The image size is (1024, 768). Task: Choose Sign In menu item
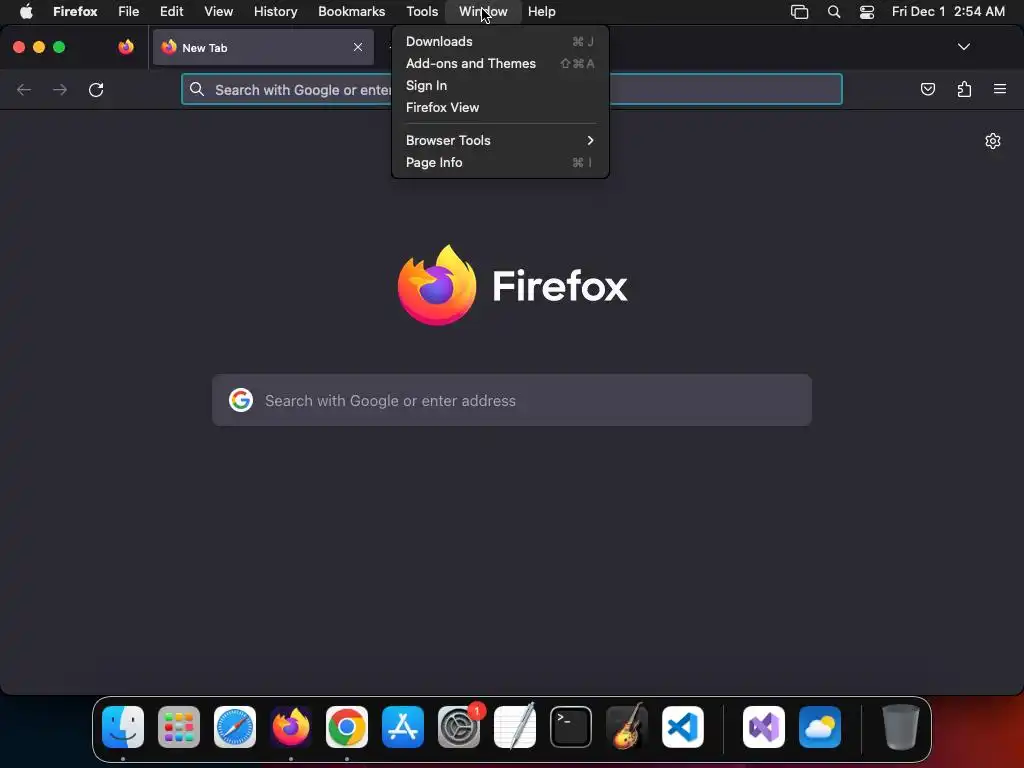(x=500, y=86)
